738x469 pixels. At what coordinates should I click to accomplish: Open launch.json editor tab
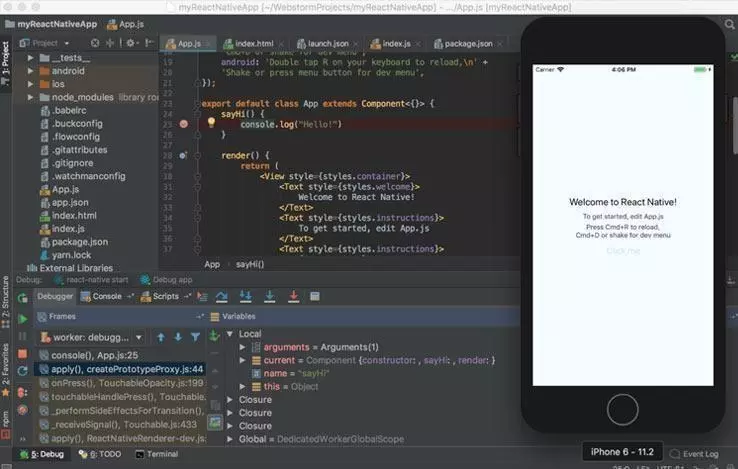pyautogui.click(x=327, y=43)
